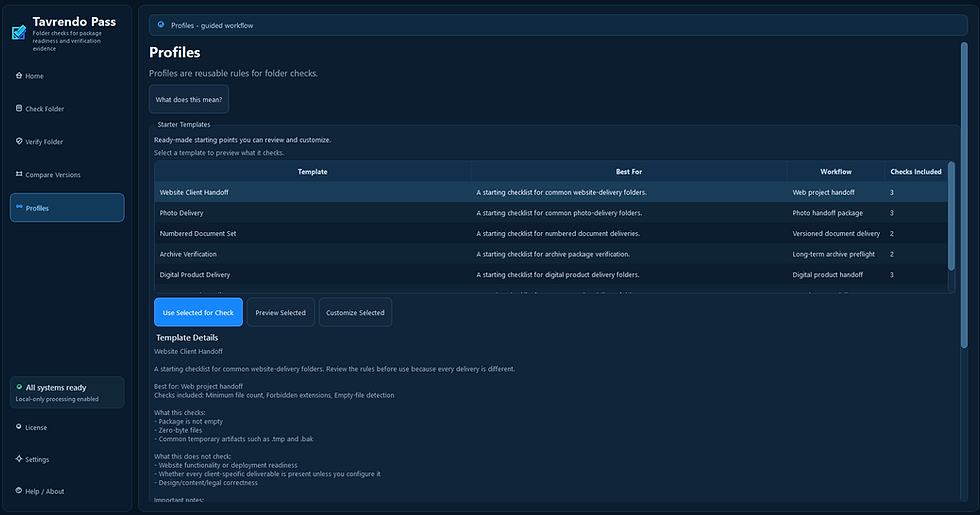Click the Home icon in sidebar
Image resolution: width=980 pixels, height=515 pixels.
[19, 76]
